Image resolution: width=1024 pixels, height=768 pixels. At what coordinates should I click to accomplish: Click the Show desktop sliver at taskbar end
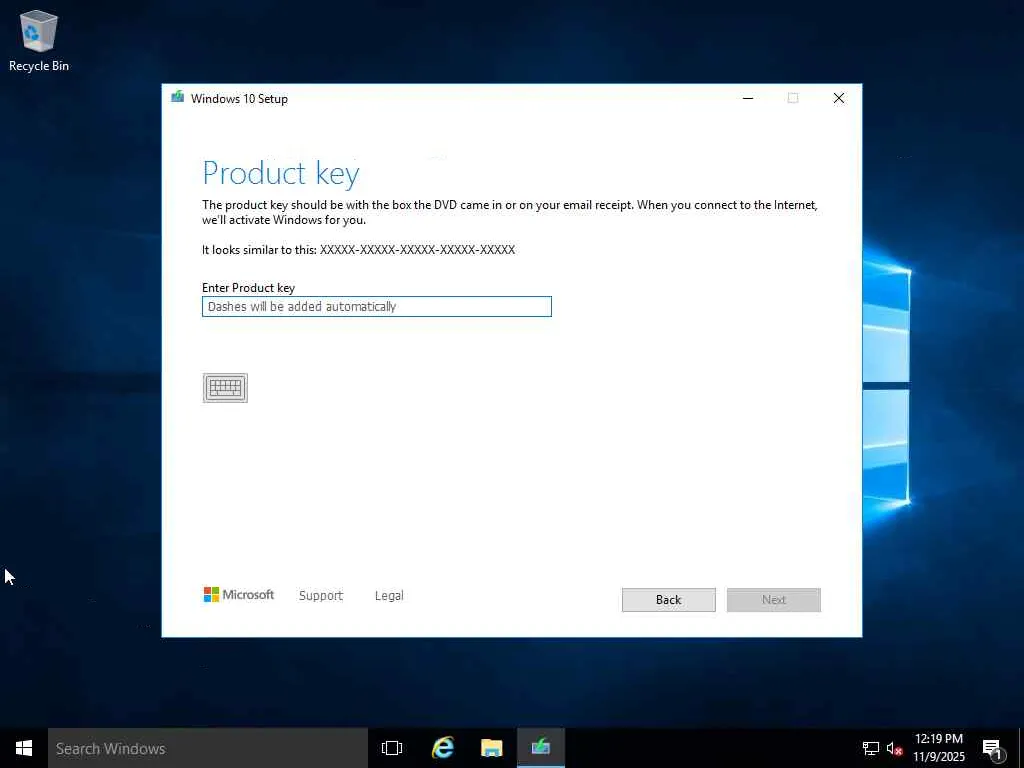pyautogui.click(x=1021, y=748)
